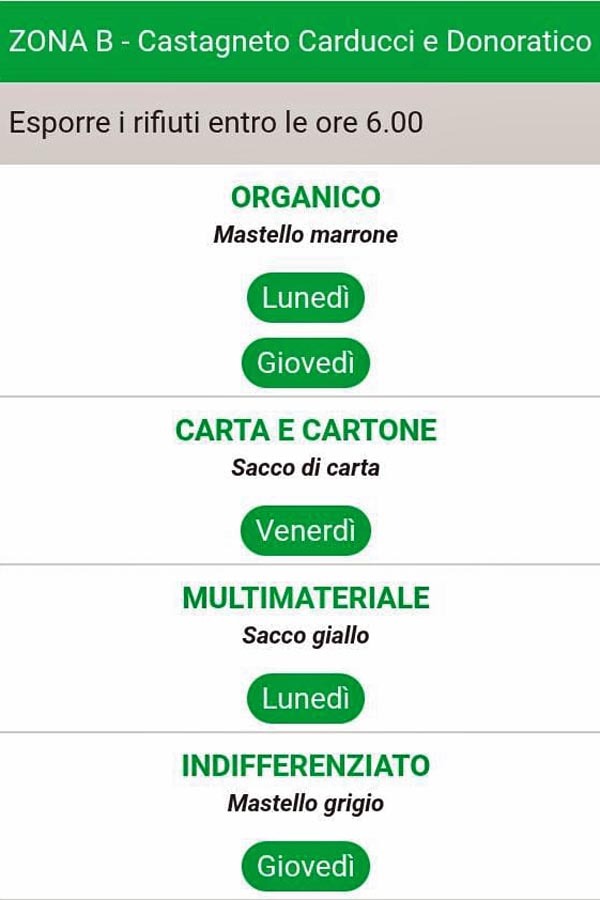The width and height of the screenshot is (600, 900).
Task: Click the 'Esporre i rifiuti' notice text
Action: point(100,123)
